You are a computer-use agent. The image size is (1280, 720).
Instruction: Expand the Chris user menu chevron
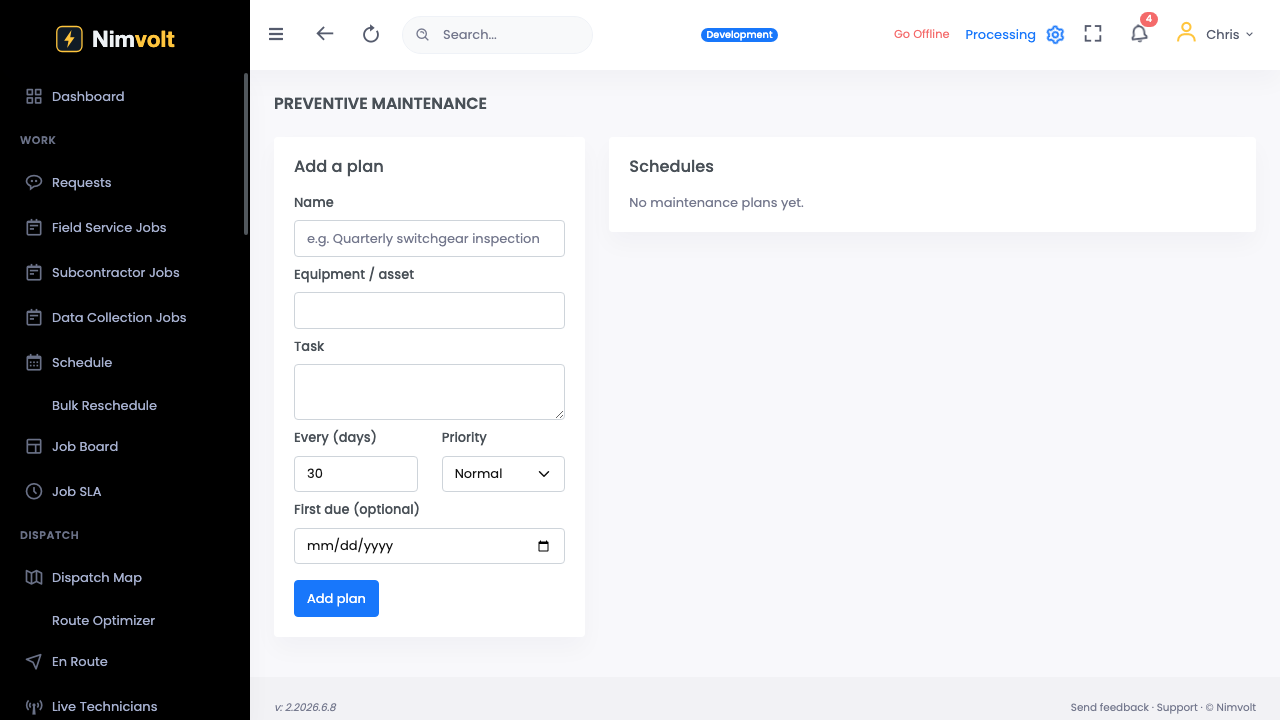click(1249, 34)
